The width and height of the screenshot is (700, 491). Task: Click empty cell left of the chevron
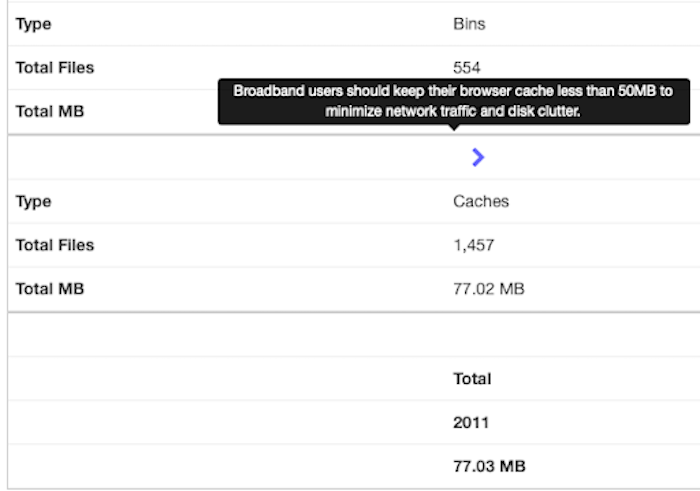227,158
